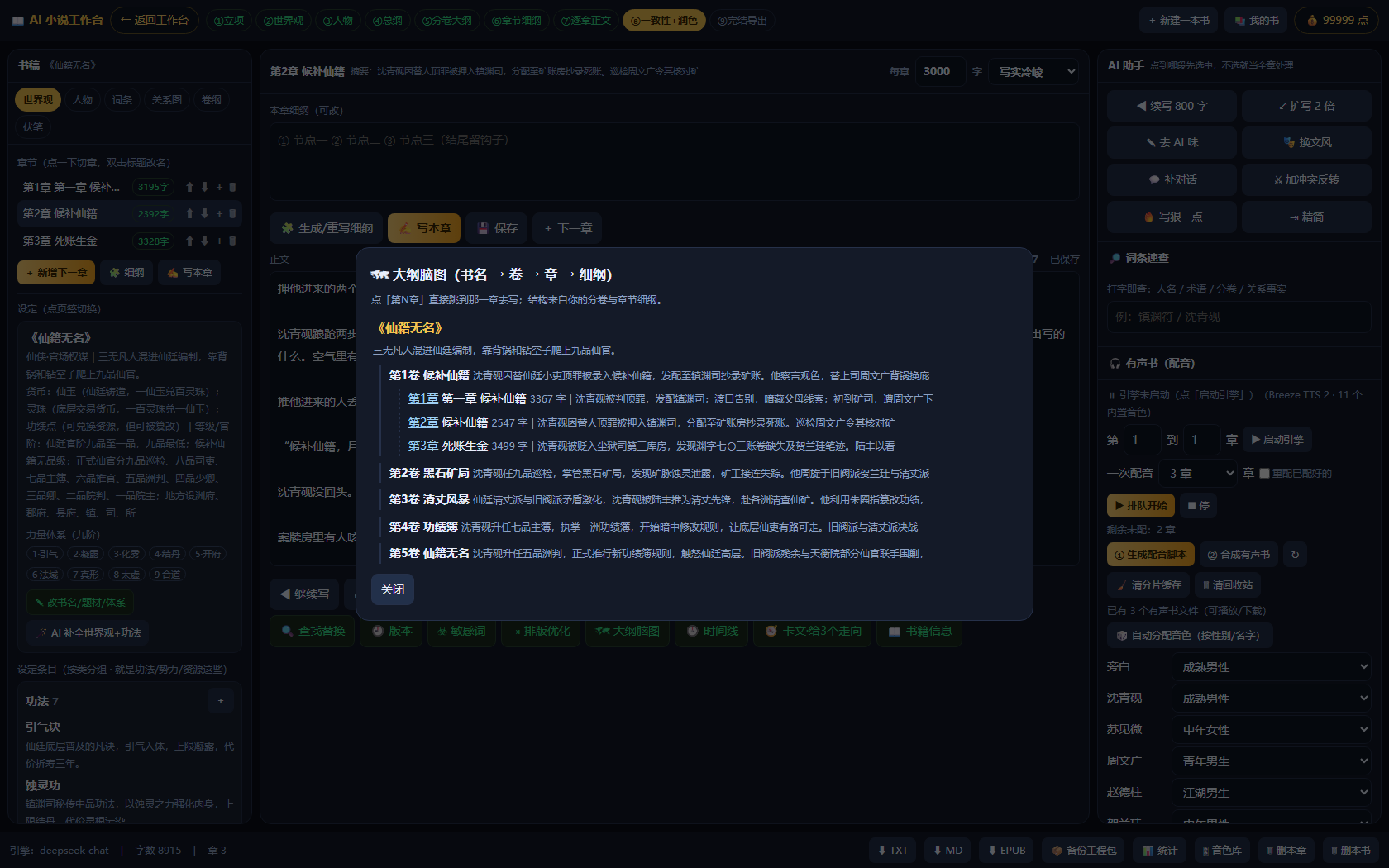
Task: Delete chapter 第2章 候补仙籍 trash icon
Action: click(232, 213)
